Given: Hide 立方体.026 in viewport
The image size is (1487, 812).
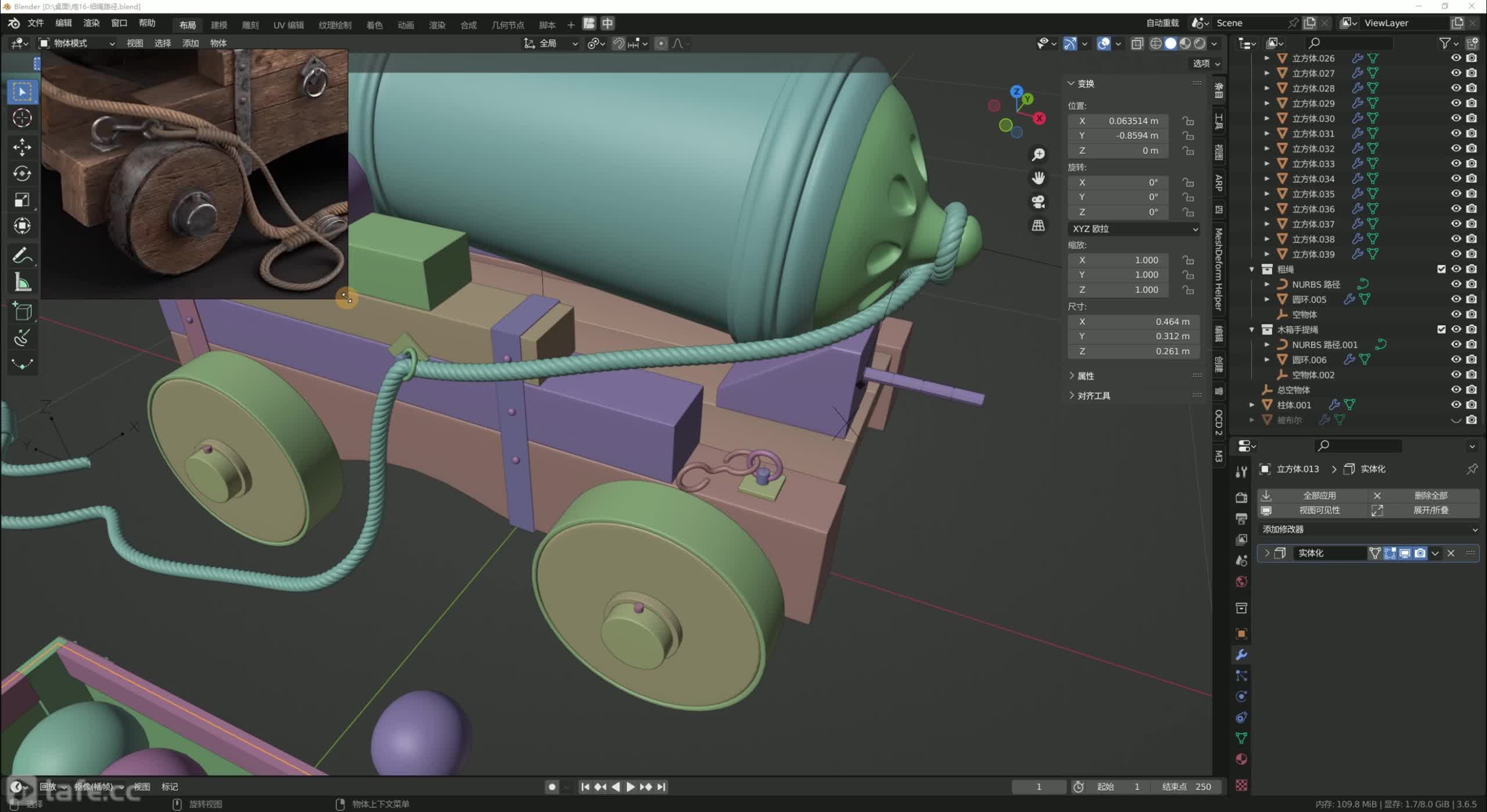Looking at the screenshot, I should pyautogui.click(x=1456, y=58).
